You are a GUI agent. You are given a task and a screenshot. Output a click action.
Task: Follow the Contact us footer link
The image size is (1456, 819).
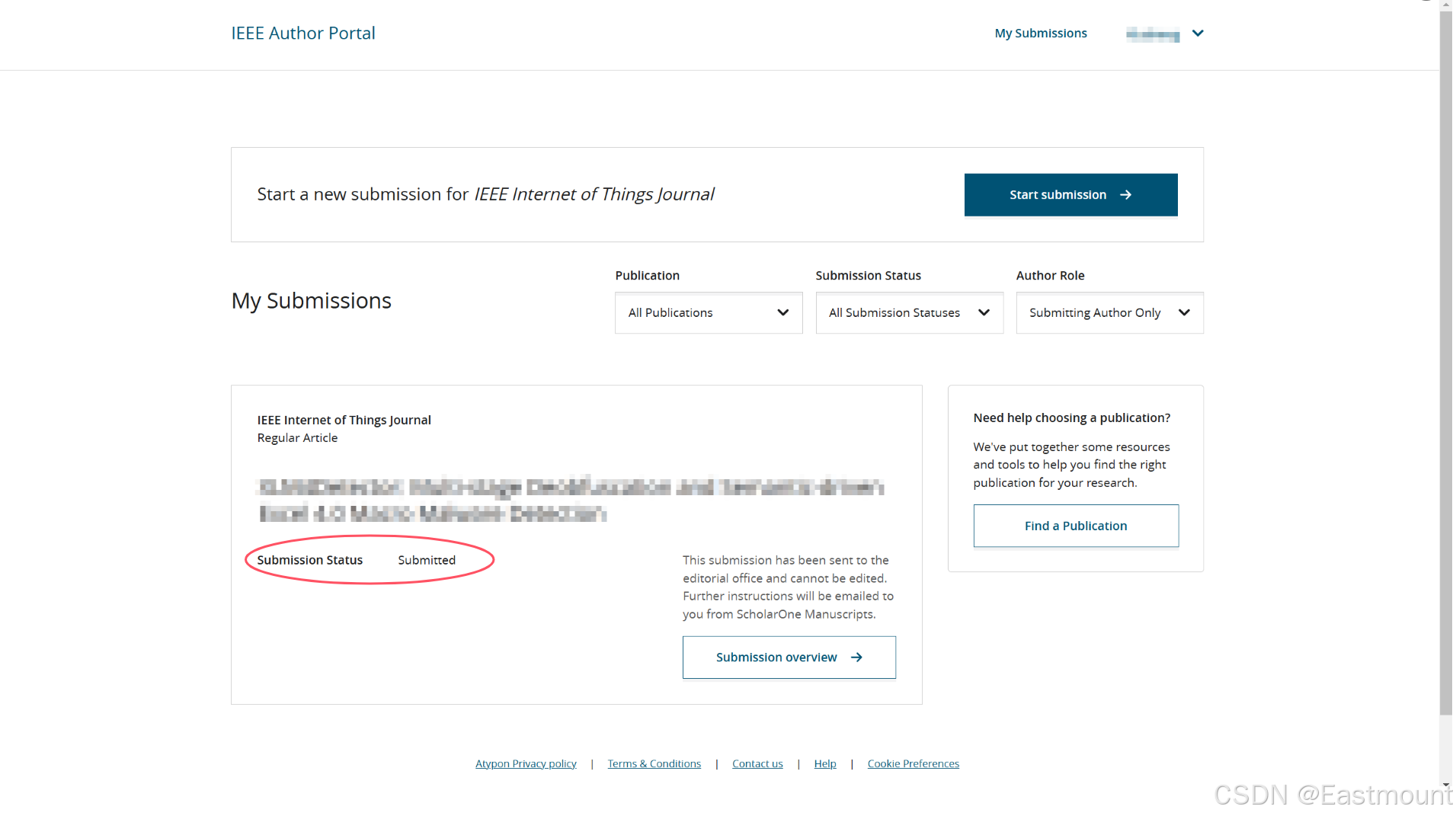point(757,763)
